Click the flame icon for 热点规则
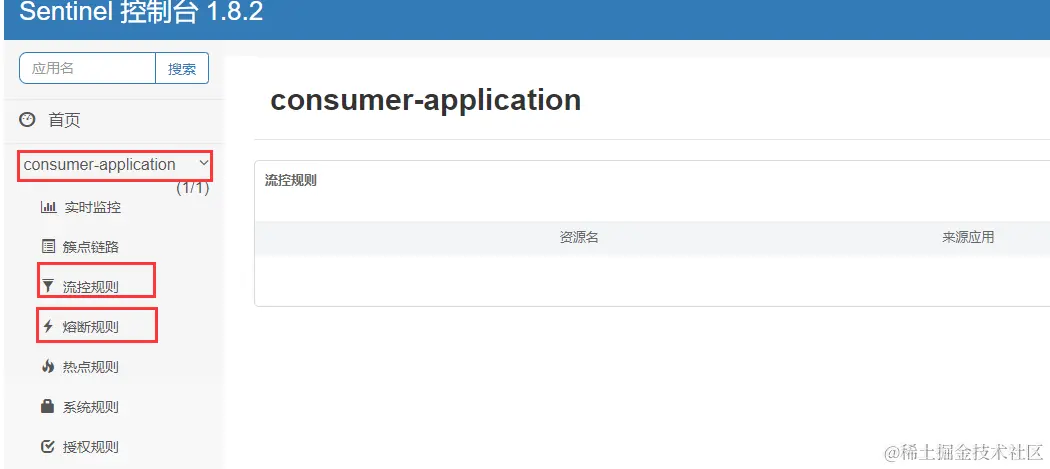The image size is (1050, 469). click(48, 366)
